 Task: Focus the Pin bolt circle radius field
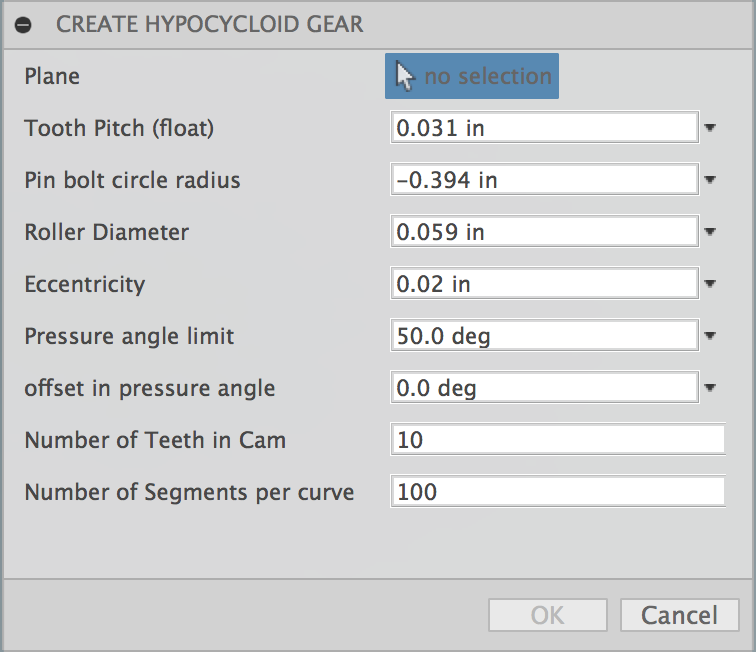543,180
